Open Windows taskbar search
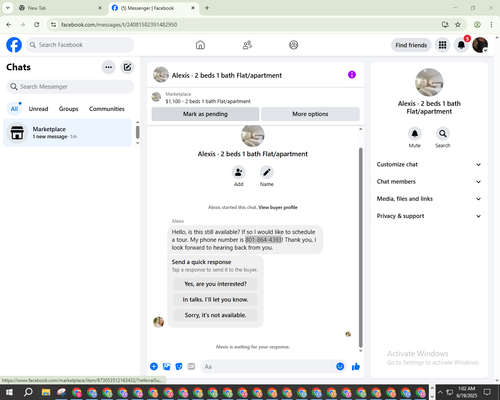500x400 pixels. coord(28,392)
